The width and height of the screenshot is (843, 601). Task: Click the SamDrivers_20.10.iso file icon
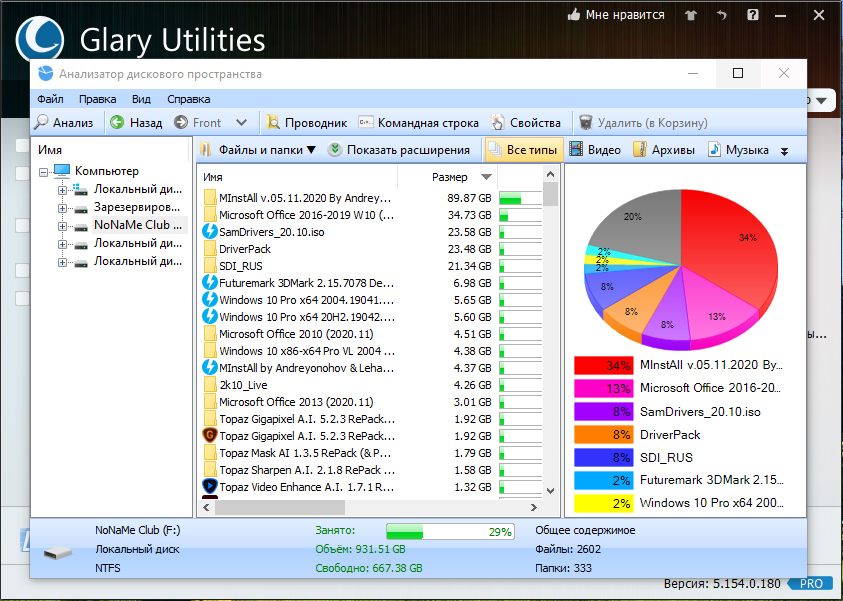pyautogui.click(x=210, y=232)
